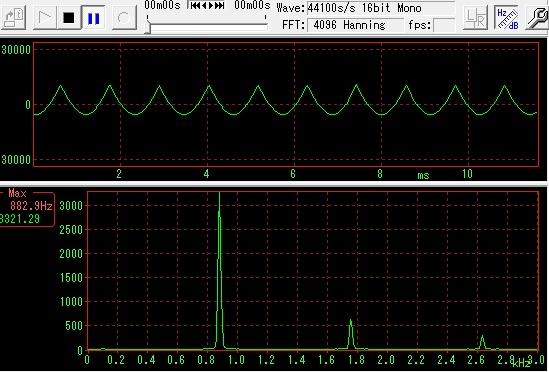Click the divider between waveform and spectrum panes
Viewport: 549px width, 372px height.
[x=274, y=184]
